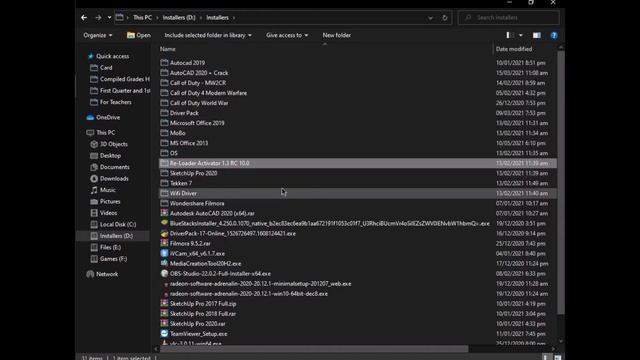Select Call of Duty - MW2CR folder
640x360 pixels.
coord(198,83)
